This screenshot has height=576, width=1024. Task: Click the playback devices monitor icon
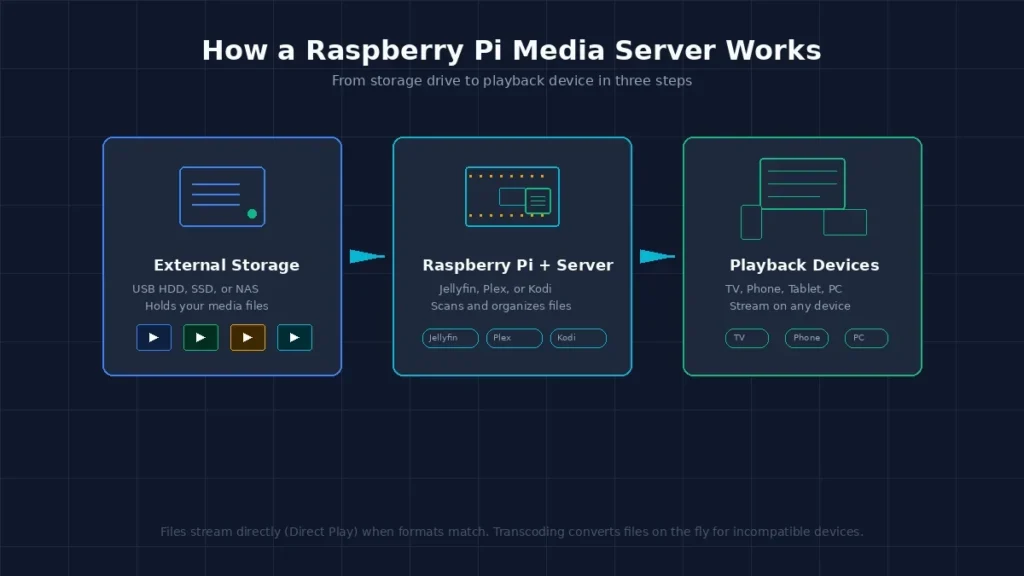click(802, 184)
